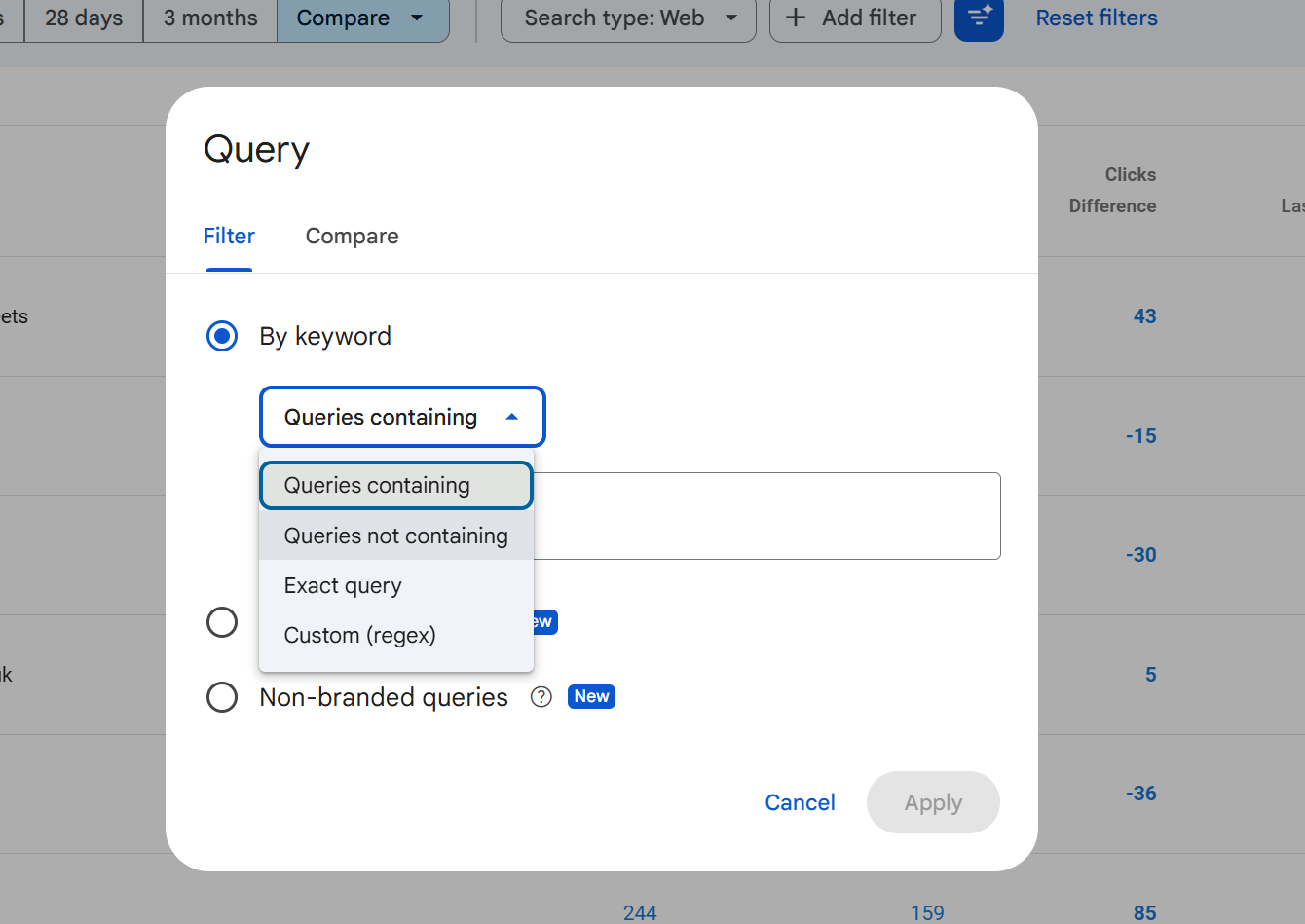Select Queries containing in the open list
Viewport: 1305px width, 924px height.
pos(377,486)
